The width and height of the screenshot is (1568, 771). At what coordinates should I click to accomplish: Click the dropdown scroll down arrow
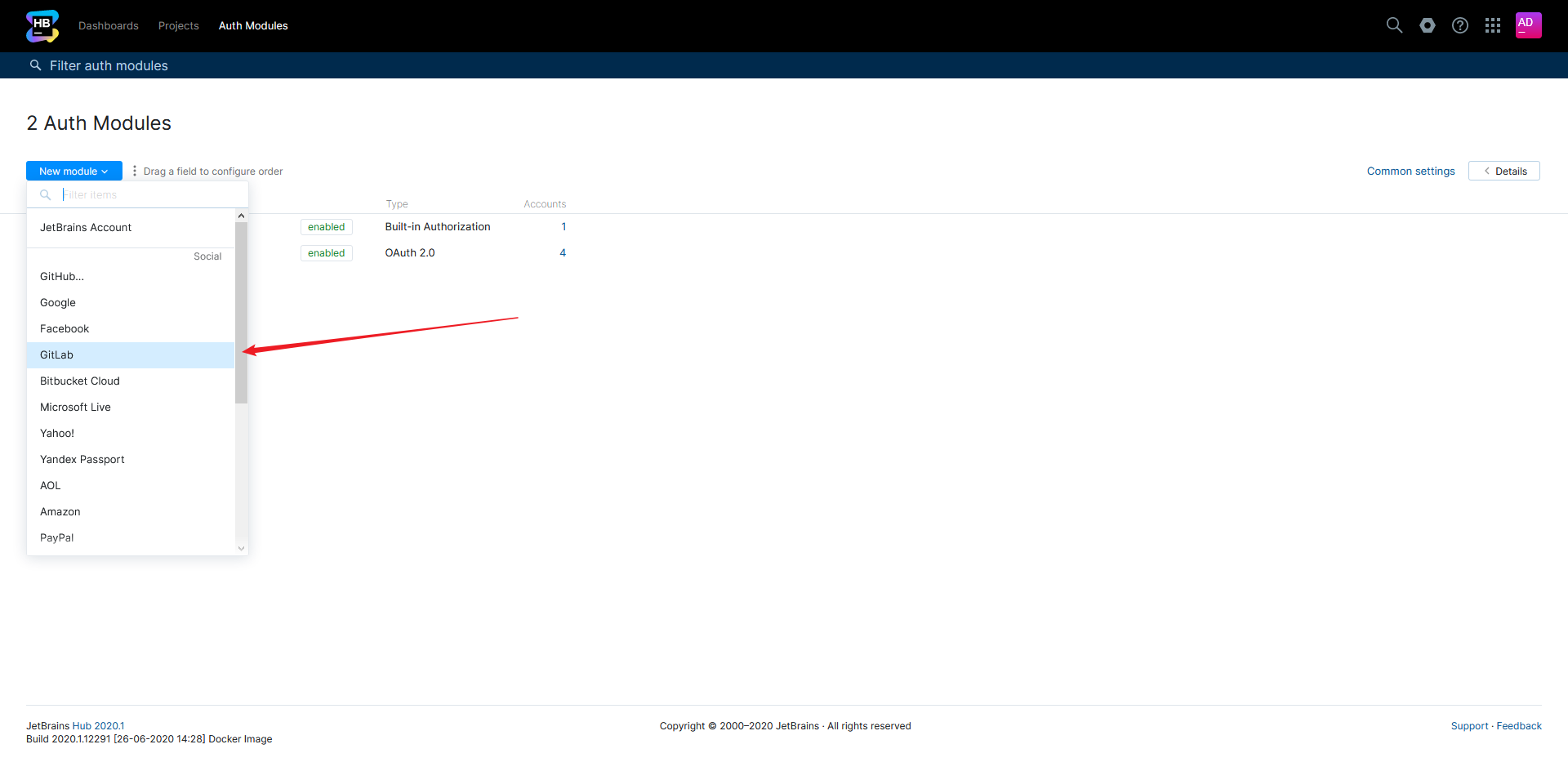(x=241, y=548)
